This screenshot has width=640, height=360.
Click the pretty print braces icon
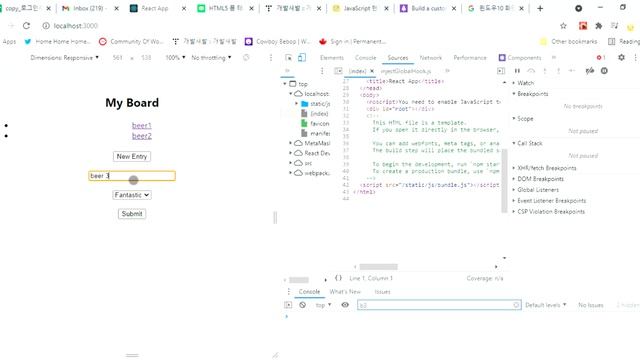[338, 278]
